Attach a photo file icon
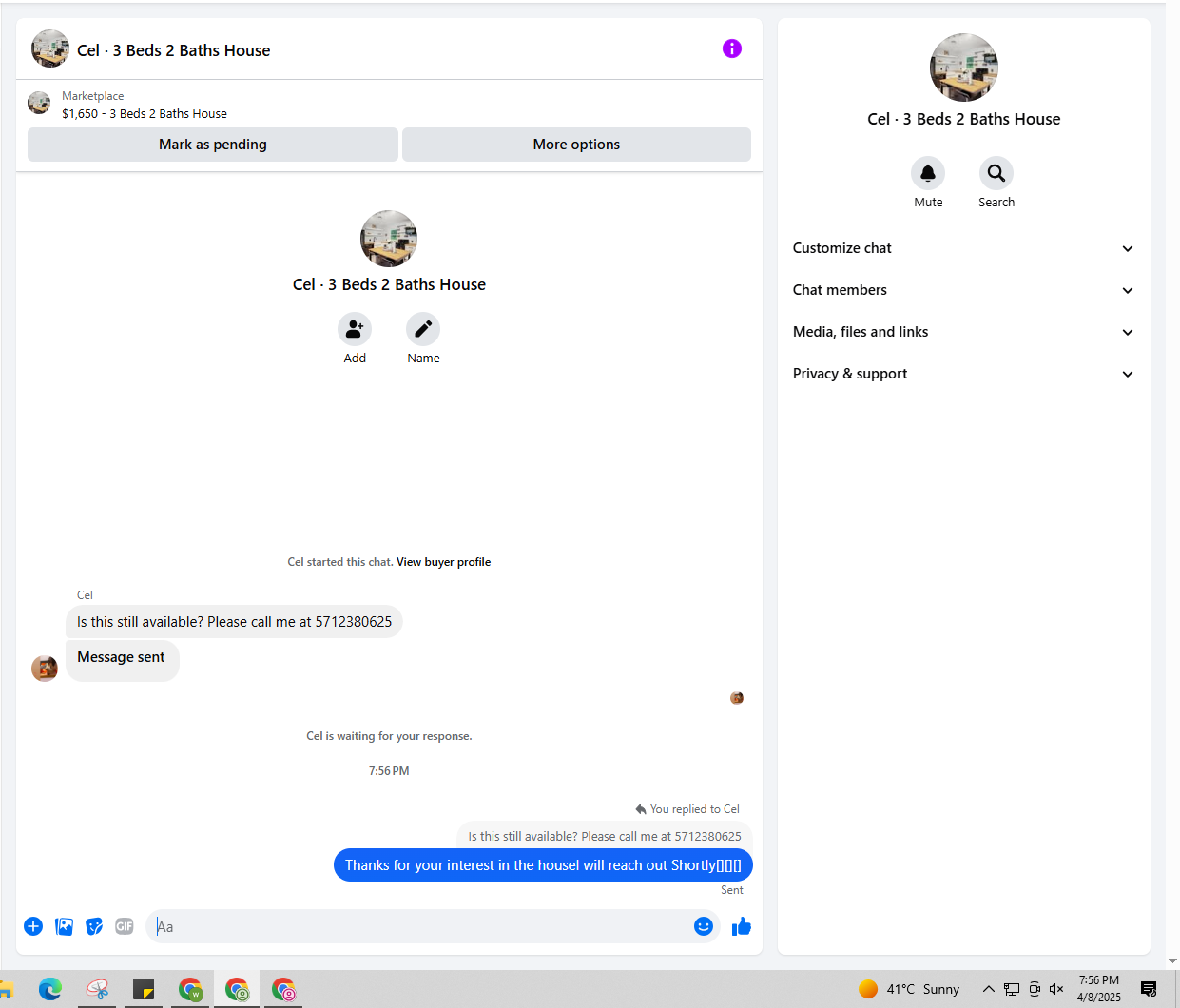 point(64,926)
